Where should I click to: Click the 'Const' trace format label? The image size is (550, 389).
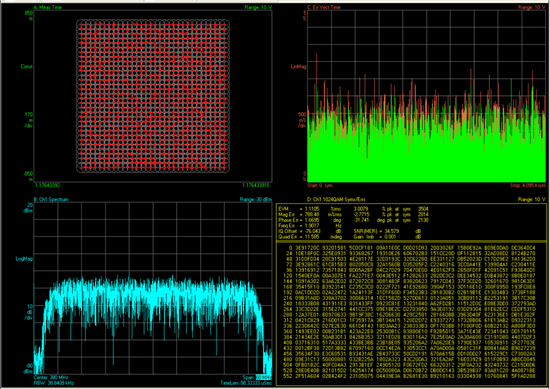[x=26, y=66]
